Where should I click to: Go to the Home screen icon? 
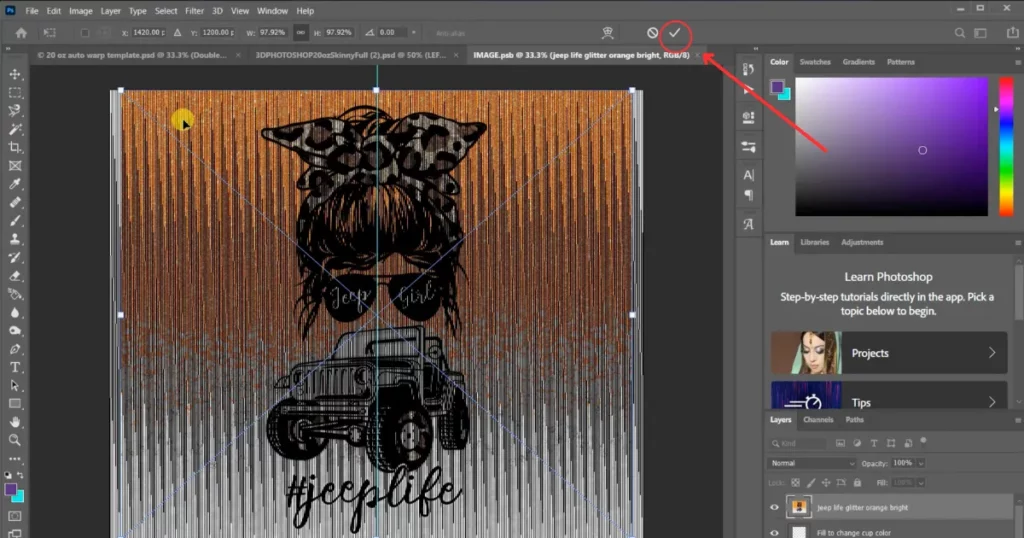pyautogui.click(x=21, y=33)
